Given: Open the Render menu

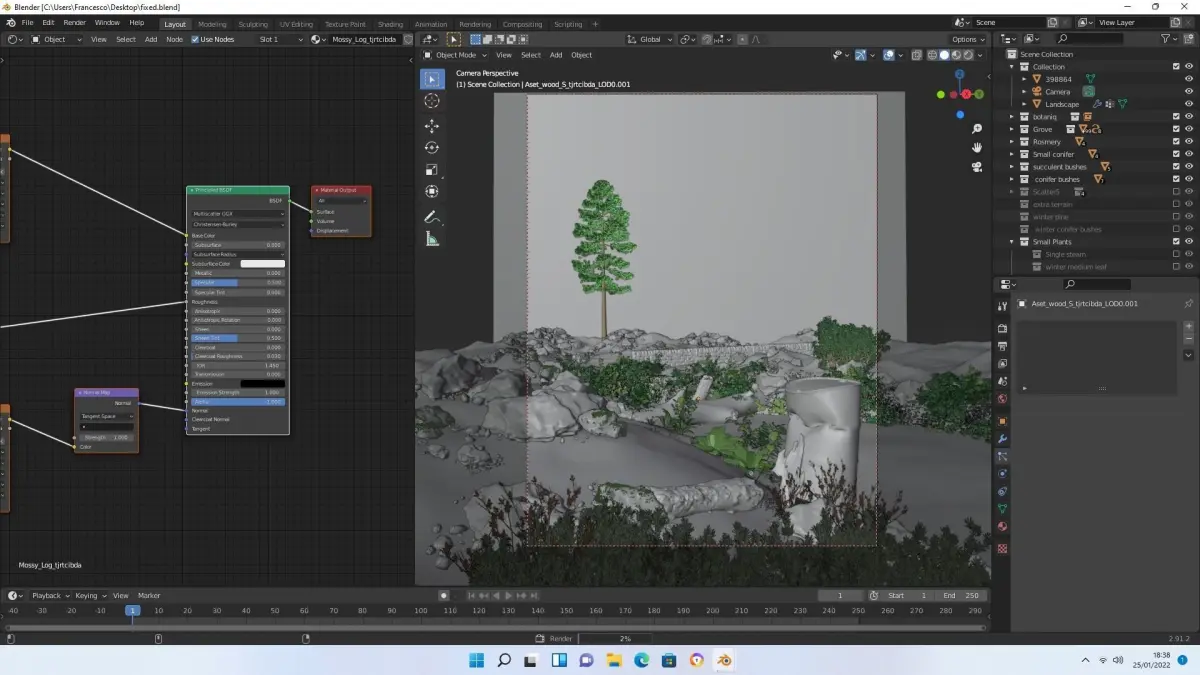Looking at the screenshot, I should [75, 22].
